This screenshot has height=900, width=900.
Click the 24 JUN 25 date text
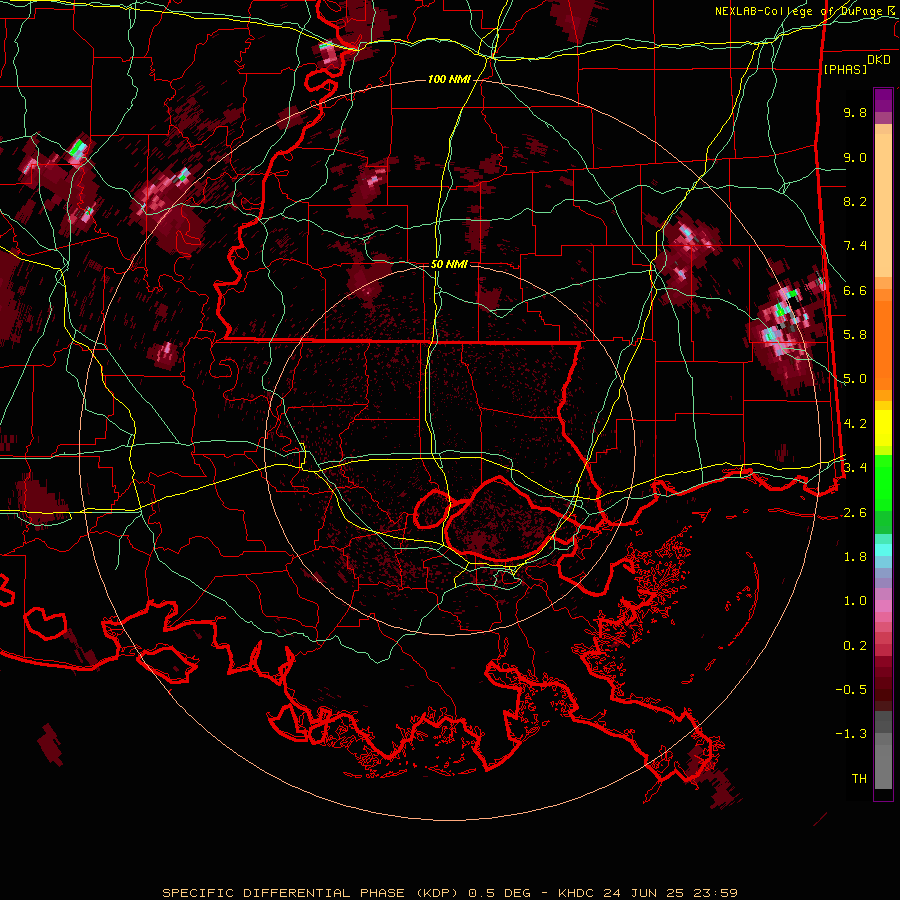tap(644, 893)
